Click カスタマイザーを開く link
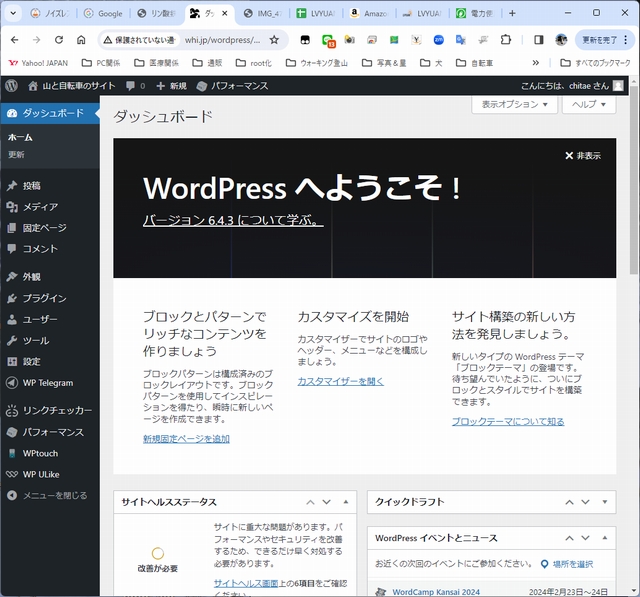The image size is (640, 597). click(340, 381)
